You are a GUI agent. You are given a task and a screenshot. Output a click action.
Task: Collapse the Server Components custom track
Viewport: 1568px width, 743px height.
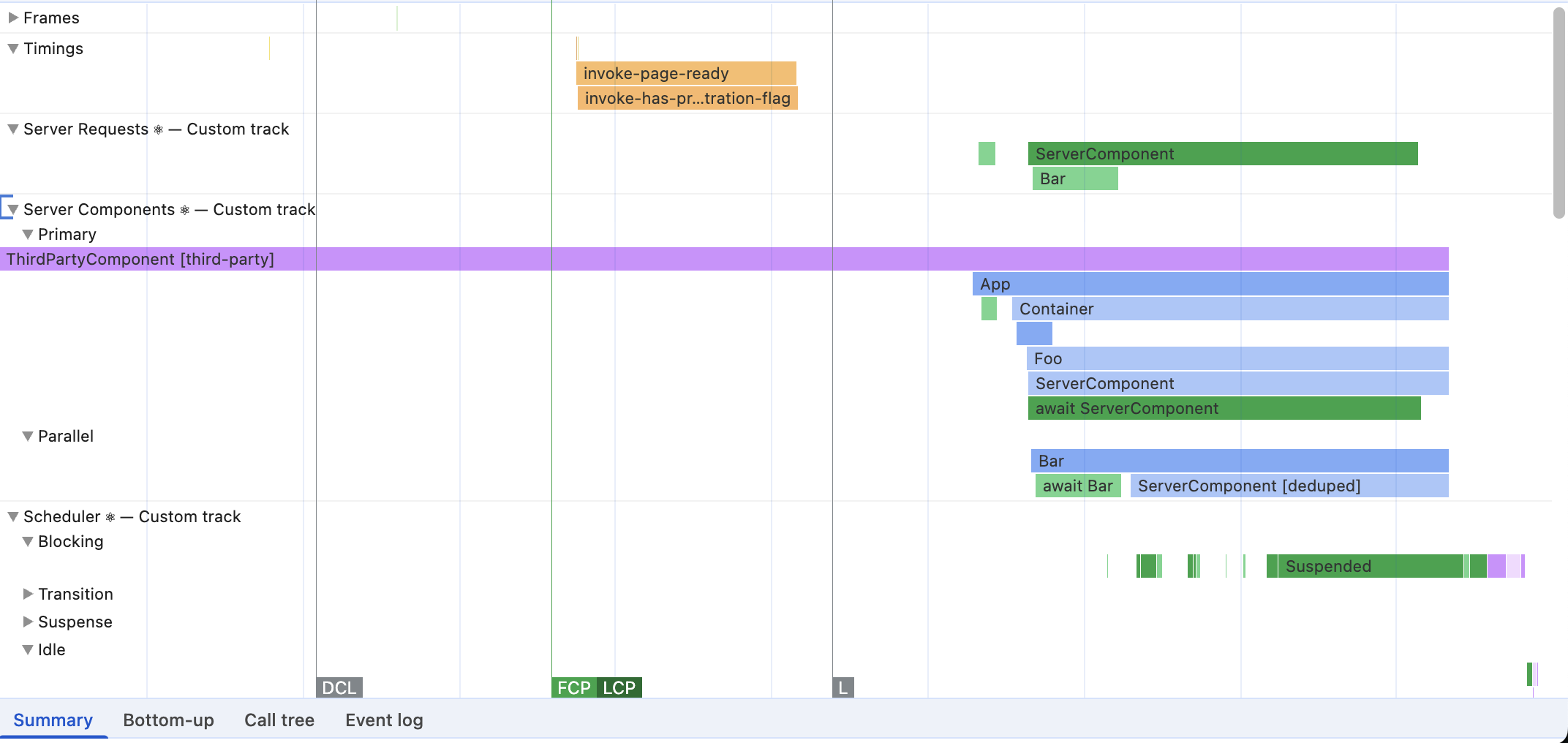(x=13, y=210)
